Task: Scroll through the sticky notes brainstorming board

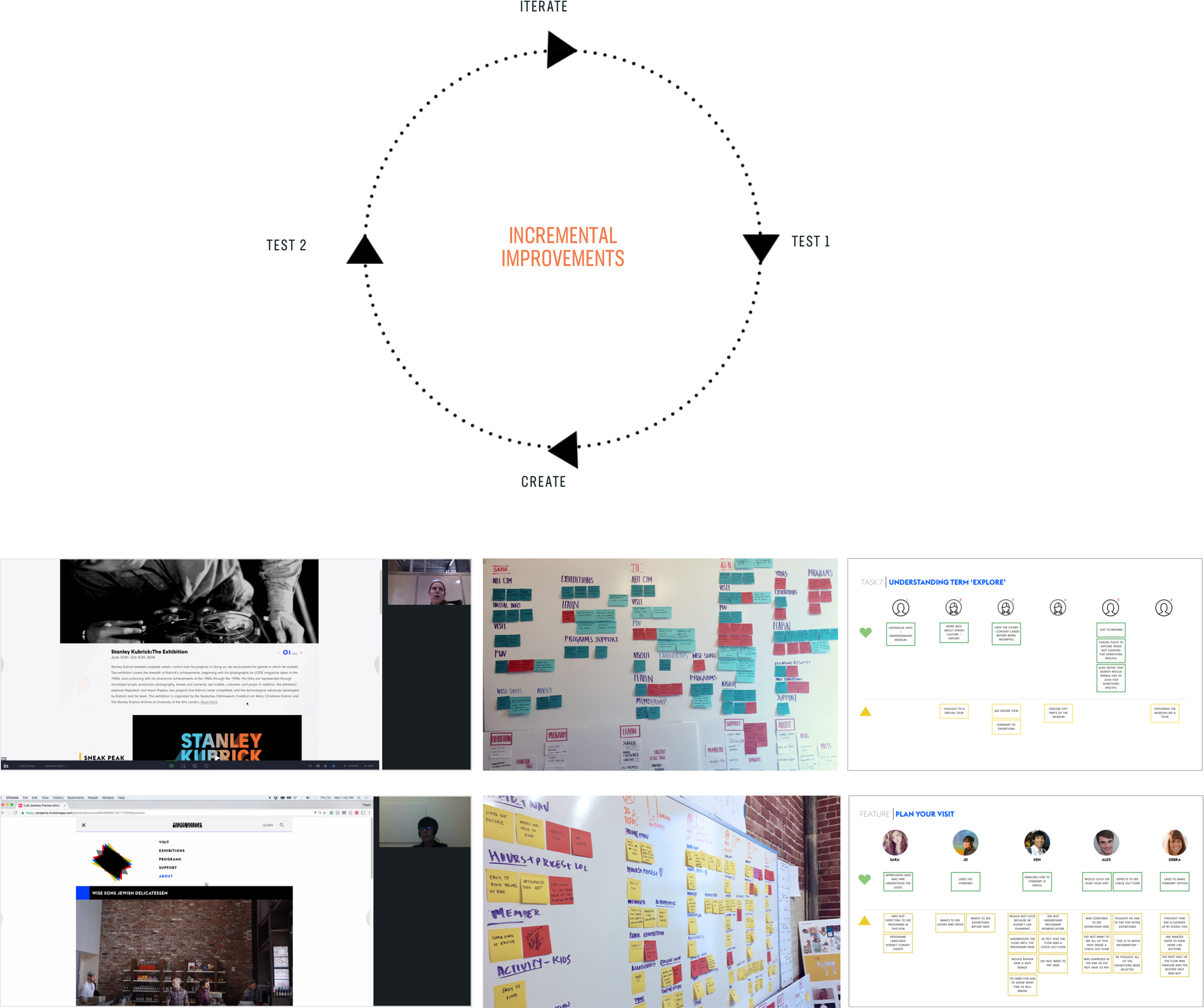Action: coord(661,664)
